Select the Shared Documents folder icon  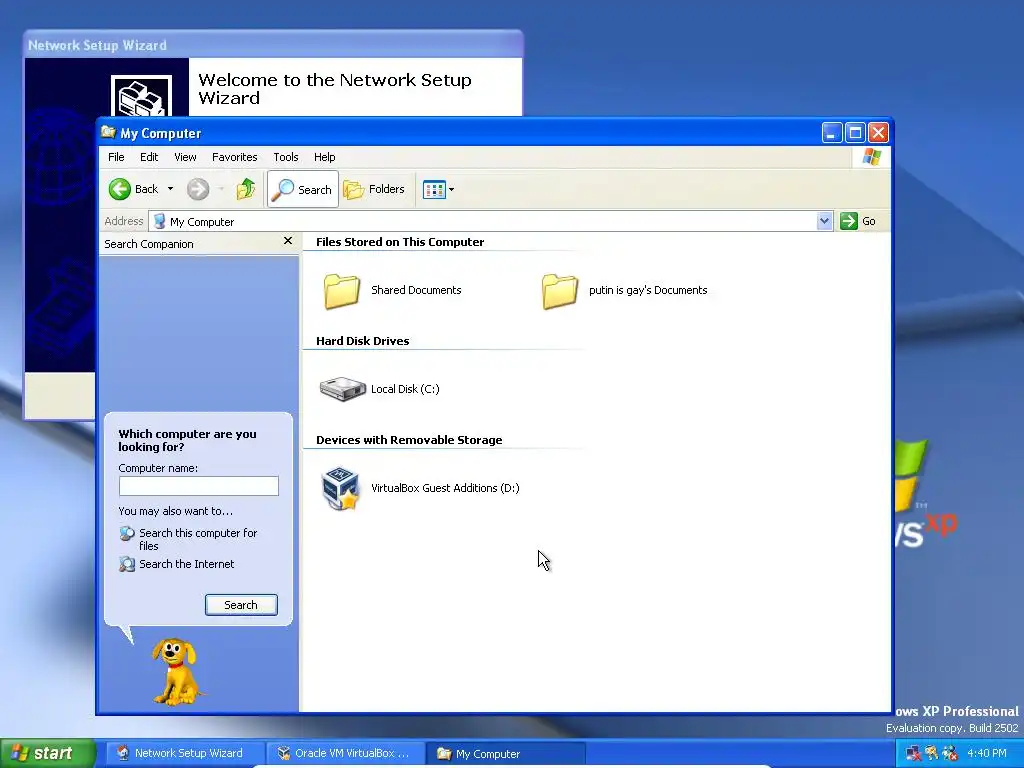pos(342,291)
